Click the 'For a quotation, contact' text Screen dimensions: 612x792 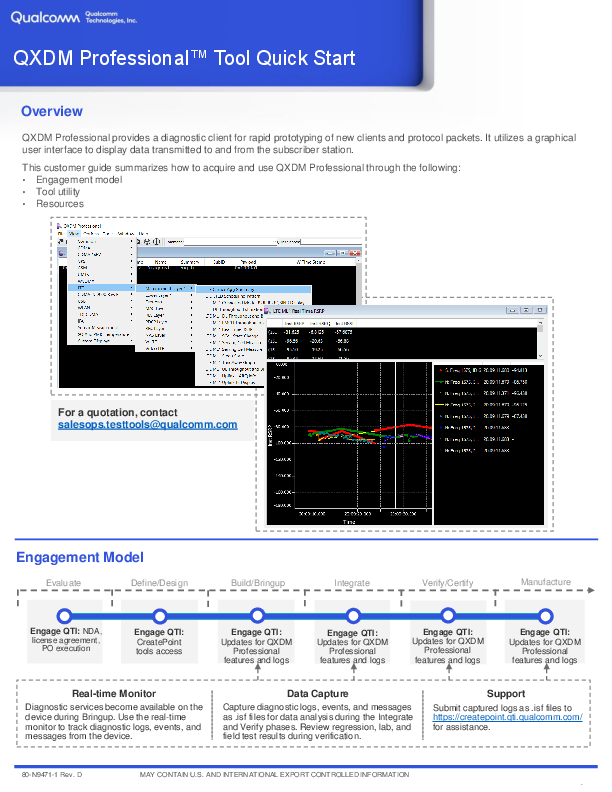pos(118,413)
